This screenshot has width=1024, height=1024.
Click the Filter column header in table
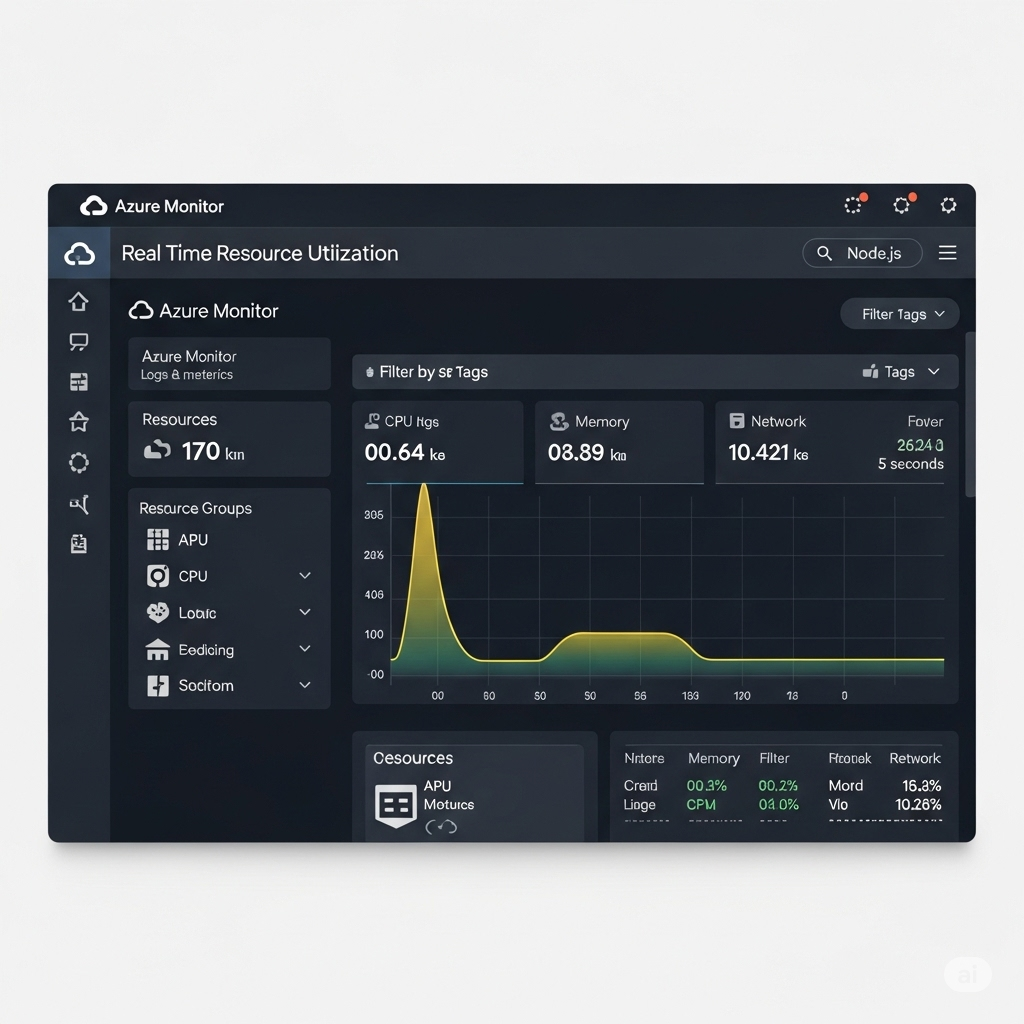pos(774,758)
